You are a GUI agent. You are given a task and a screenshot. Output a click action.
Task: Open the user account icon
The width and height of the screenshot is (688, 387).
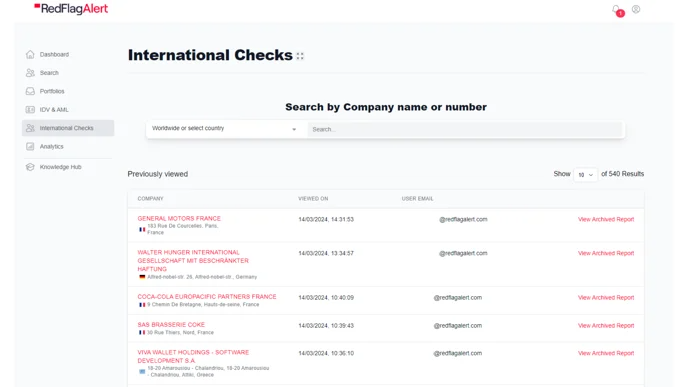[x=636, y=9]
